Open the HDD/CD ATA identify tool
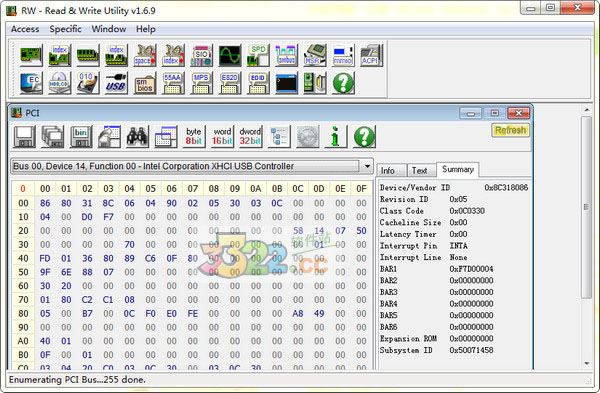The width and height of the screenshot is (600, 393). tap(59, 83)
